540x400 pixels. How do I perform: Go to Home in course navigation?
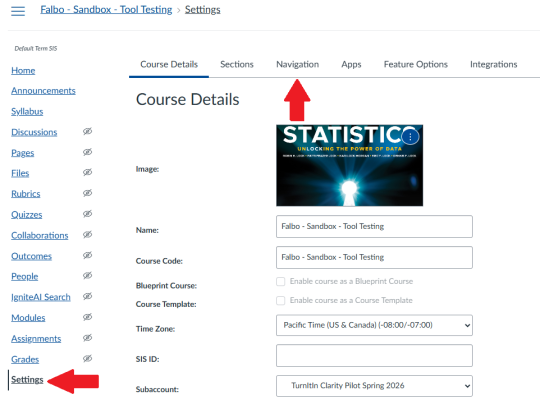click(23, 71)
